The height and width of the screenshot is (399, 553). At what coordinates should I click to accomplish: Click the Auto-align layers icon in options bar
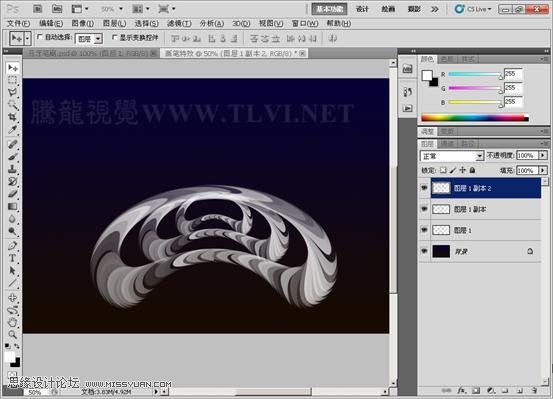pyautogui.click(x=332, y=38)
